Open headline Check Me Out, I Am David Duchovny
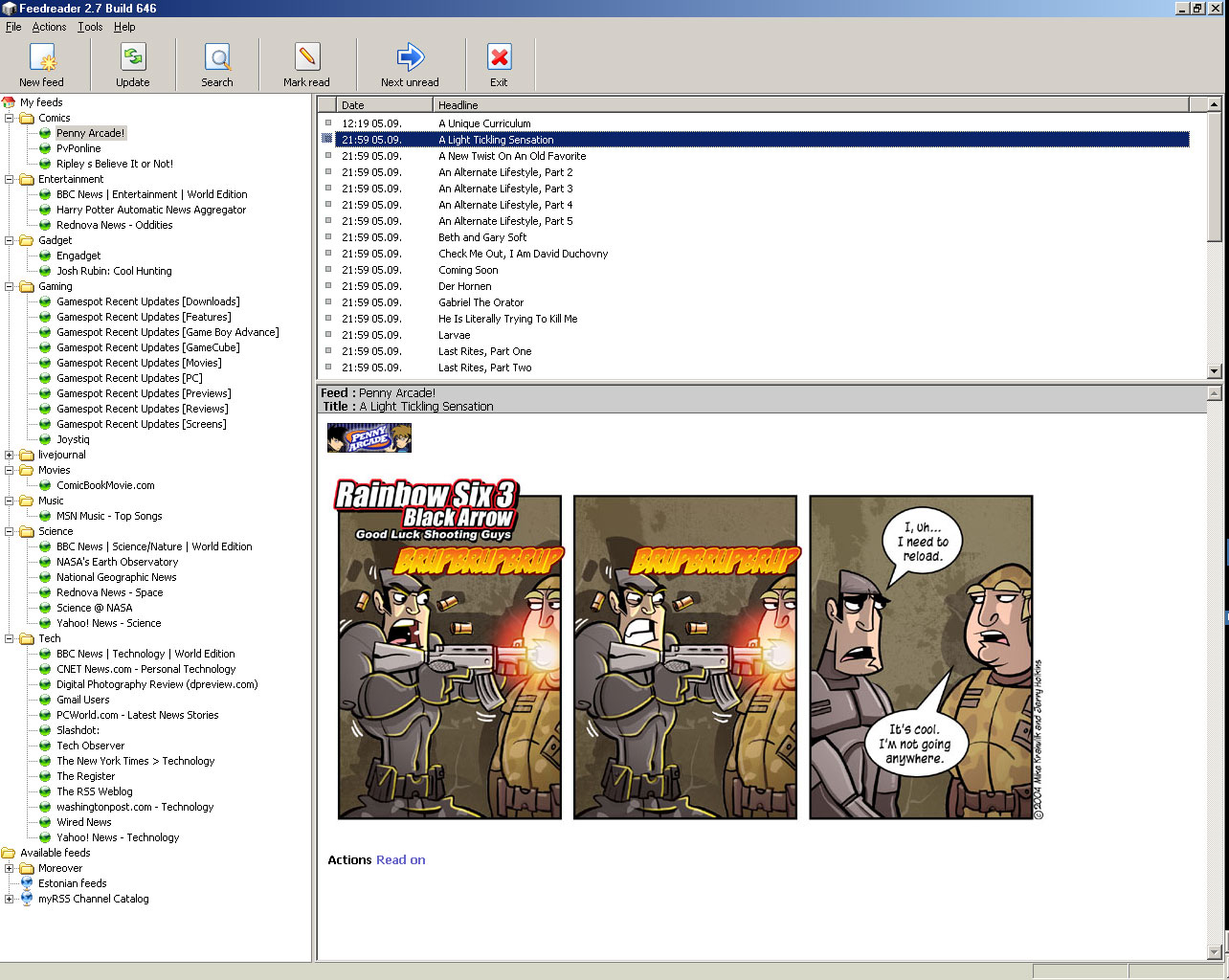This screenshot has height=980, width=1229. (524, 254)
